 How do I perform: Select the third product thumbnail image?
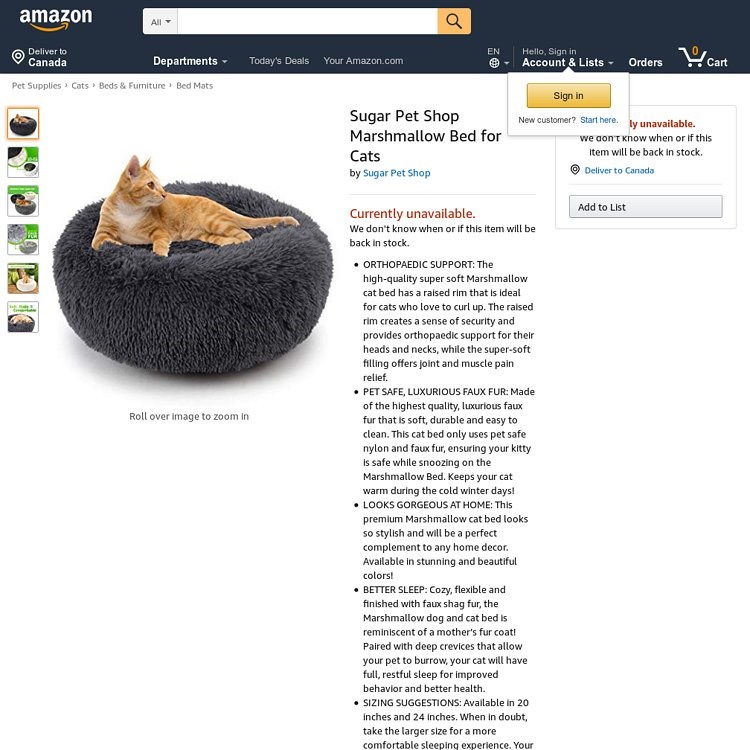(23, 201)
